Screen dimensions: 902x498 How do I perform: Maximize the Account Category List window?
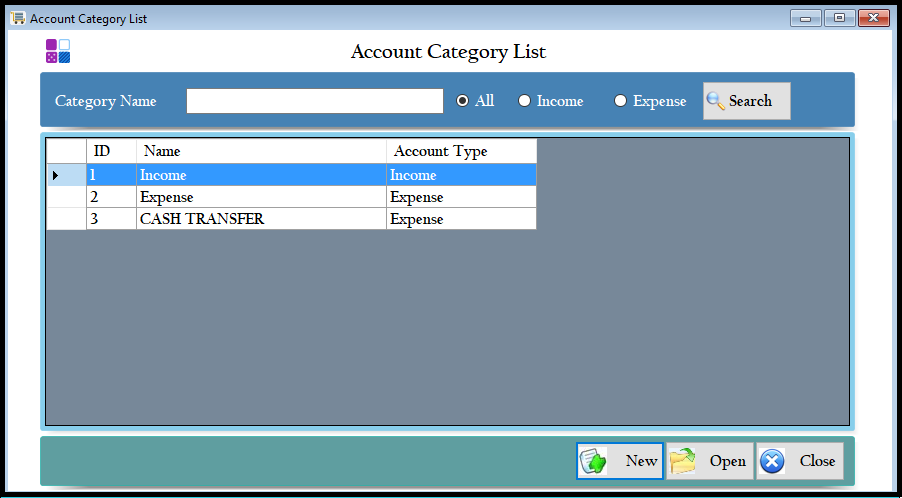839,18
